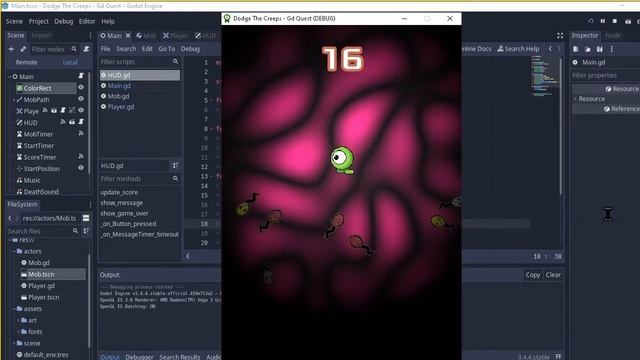Expand the MobPath node children
Screen dimensions: 640x360
[x=14, y=100]
